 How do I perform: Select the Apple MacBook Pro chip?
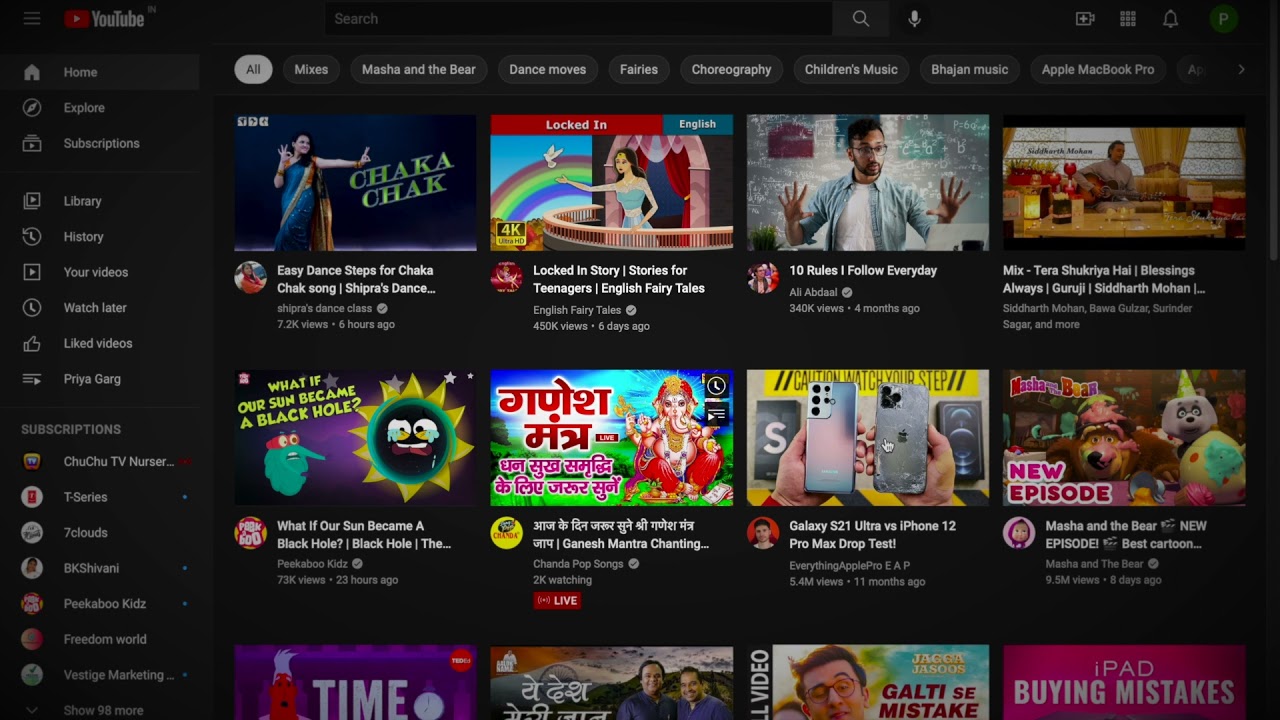pyautogui.click(x=1098, y=69)
